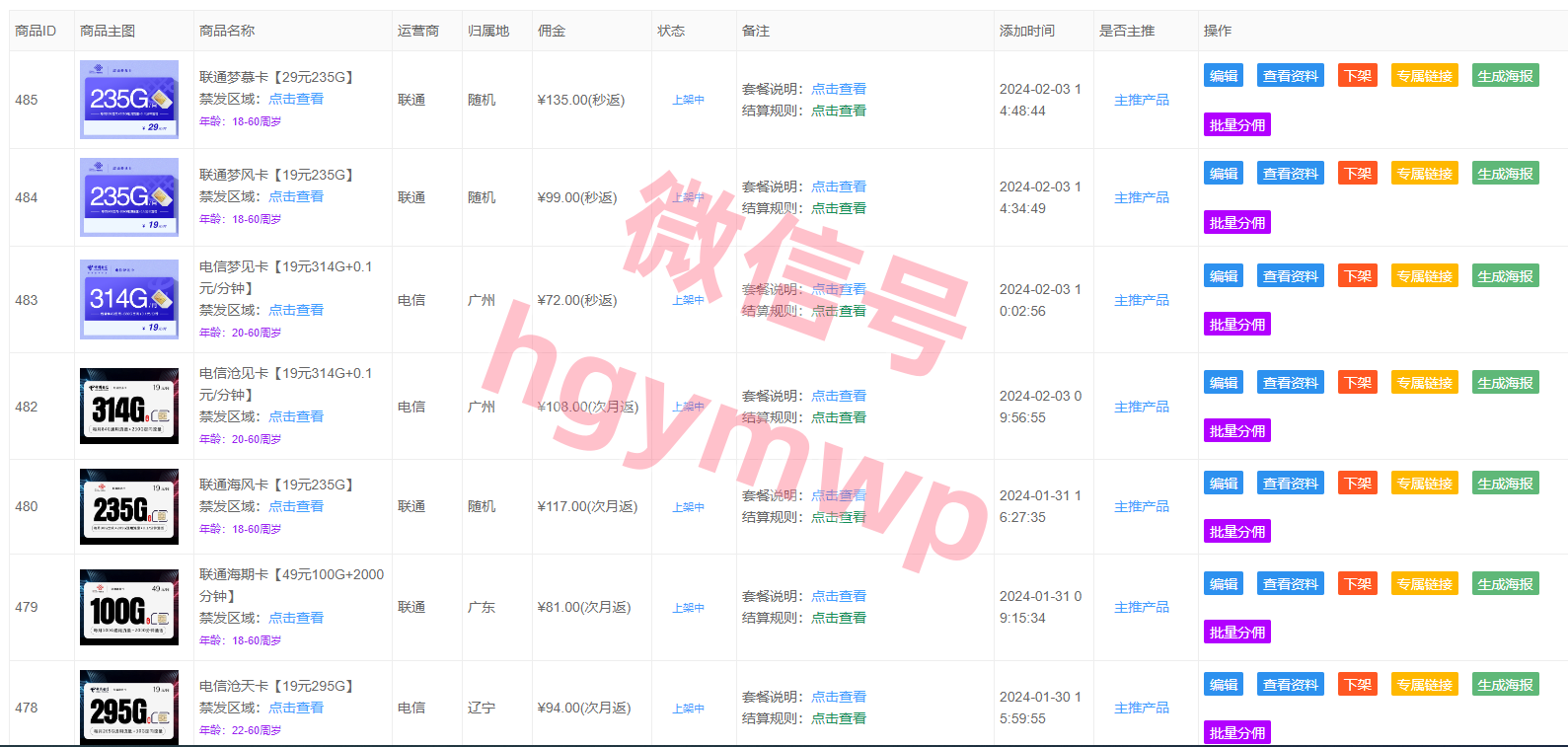Viewport: 1568px width, 747px height.
Task: View 禁发区域 link for 联通海风卡
Action: (x=296, y=506)
